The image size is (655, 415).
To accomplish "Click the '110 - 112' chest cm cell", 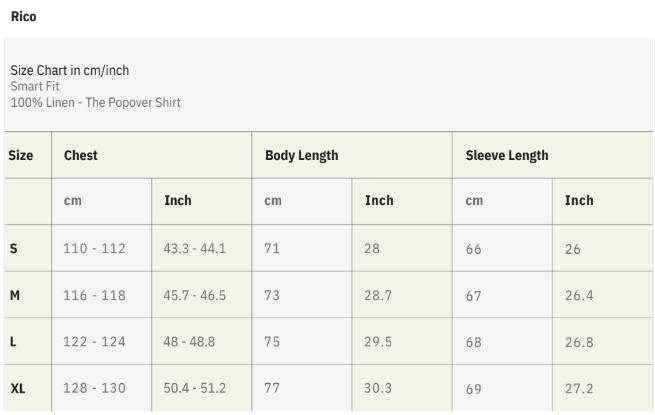I will tap(94, 248).
